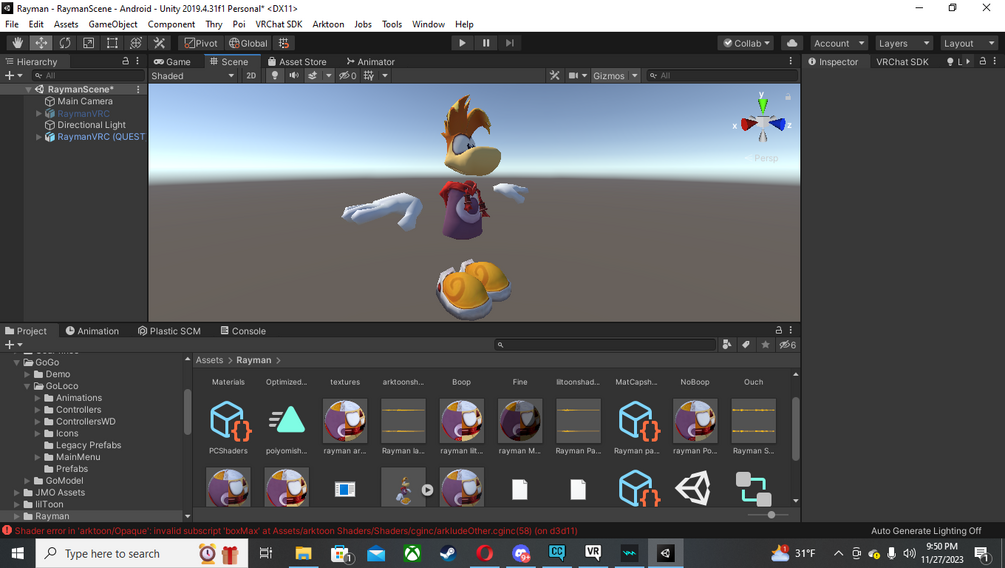The height and width of the screenshot is (568, 1005).
Task: Open the Shaded draw mode dropdown
Action: coord(193,76)
